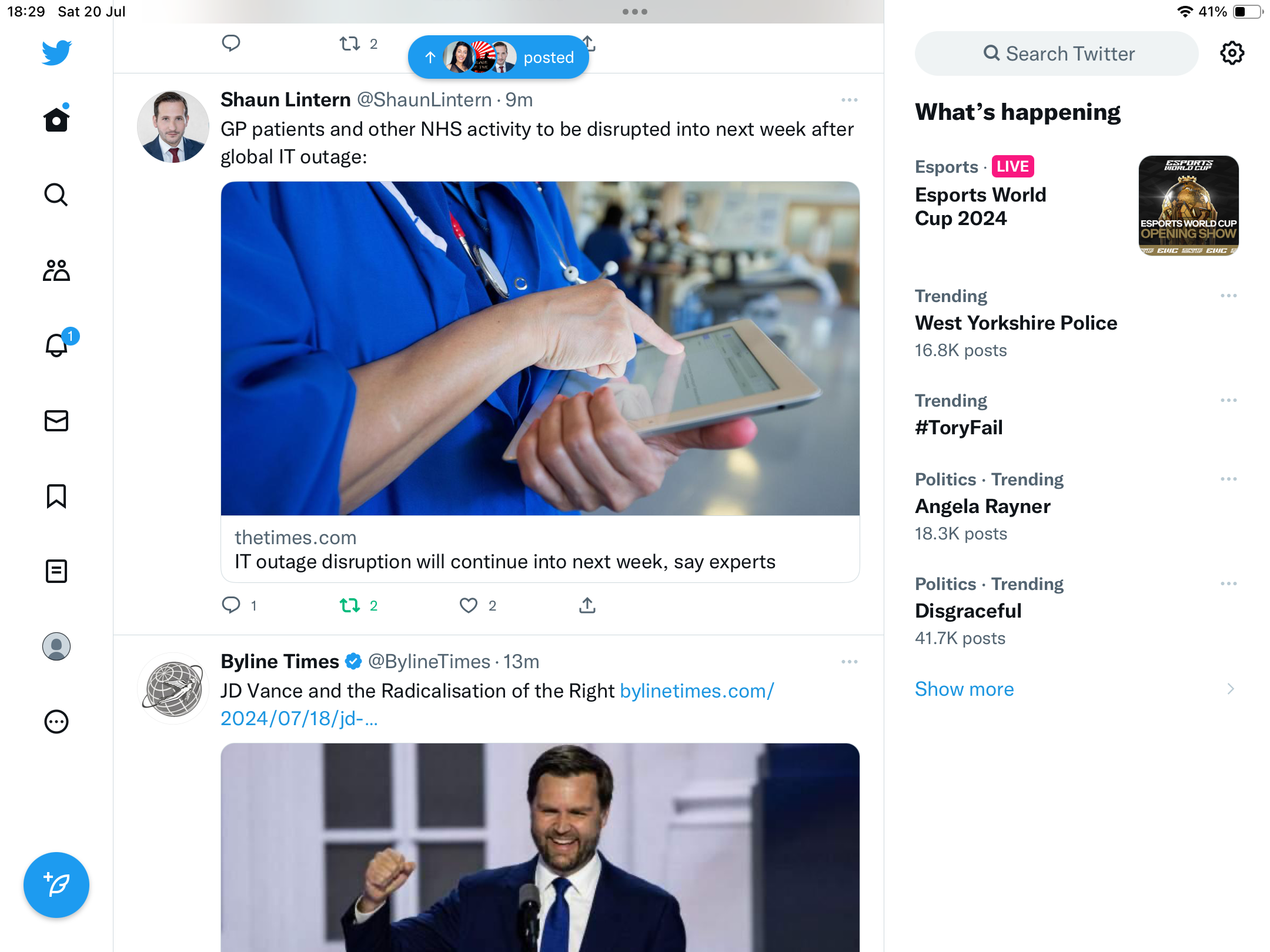
Task: Open more options on Shaun Lintern's post
Action: click(x=849, y=100)
